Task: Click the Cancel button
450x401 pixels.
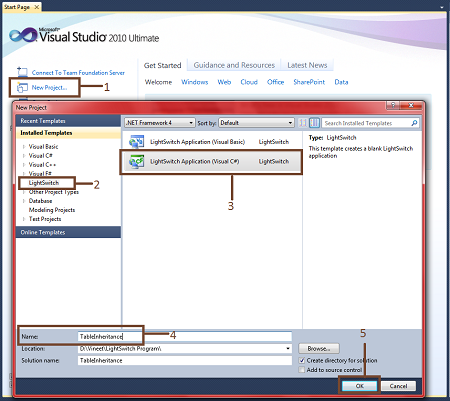Action: [x=398, y=386]
